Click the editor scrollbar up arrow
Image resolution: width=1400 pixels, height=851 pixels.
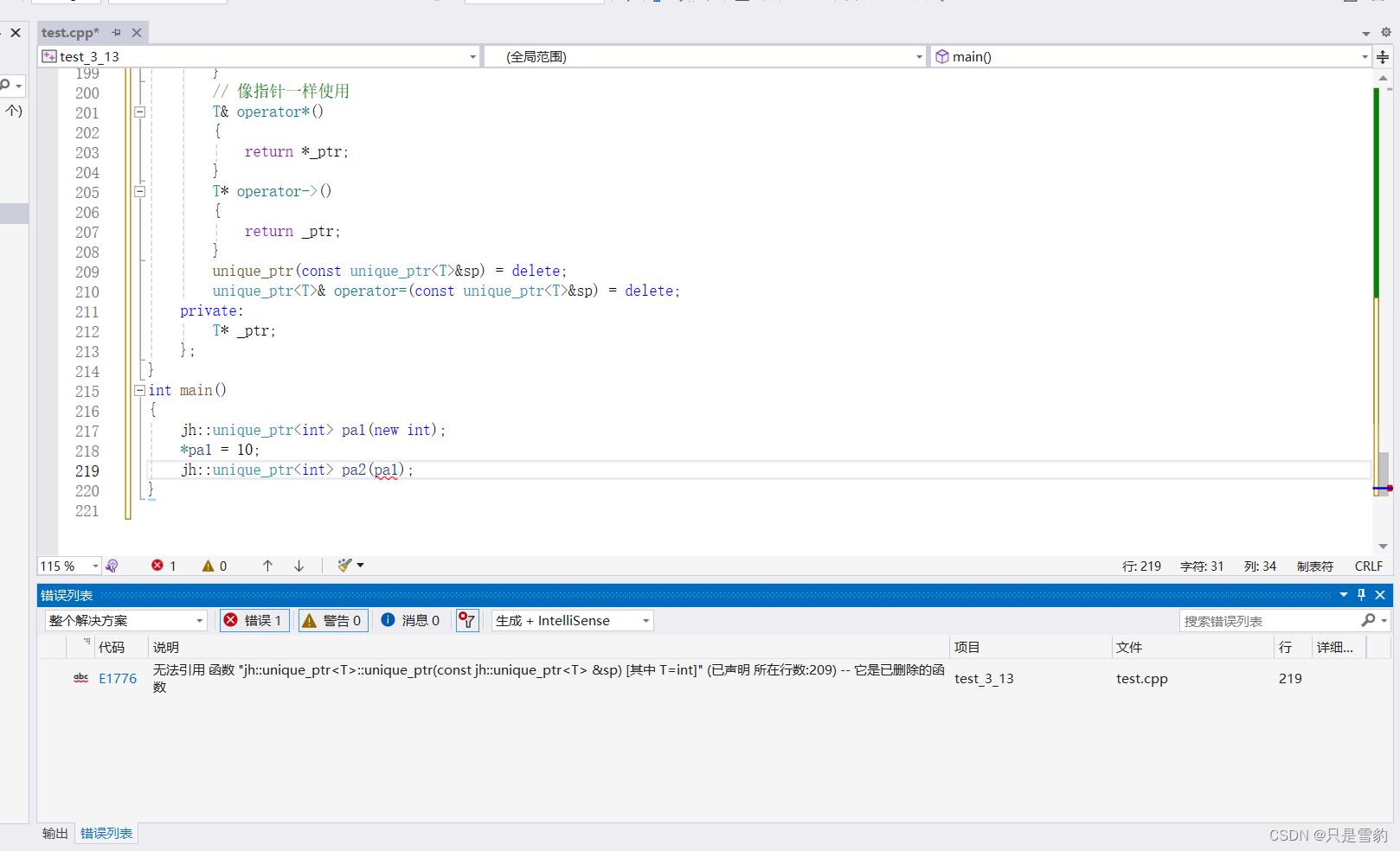1384,79
